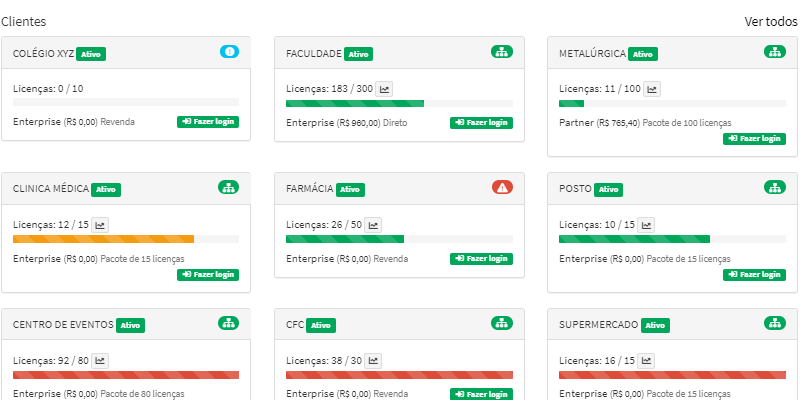Open hierarchy icon on CENTRO DE EVENTOS card

[x=228, y=323]
